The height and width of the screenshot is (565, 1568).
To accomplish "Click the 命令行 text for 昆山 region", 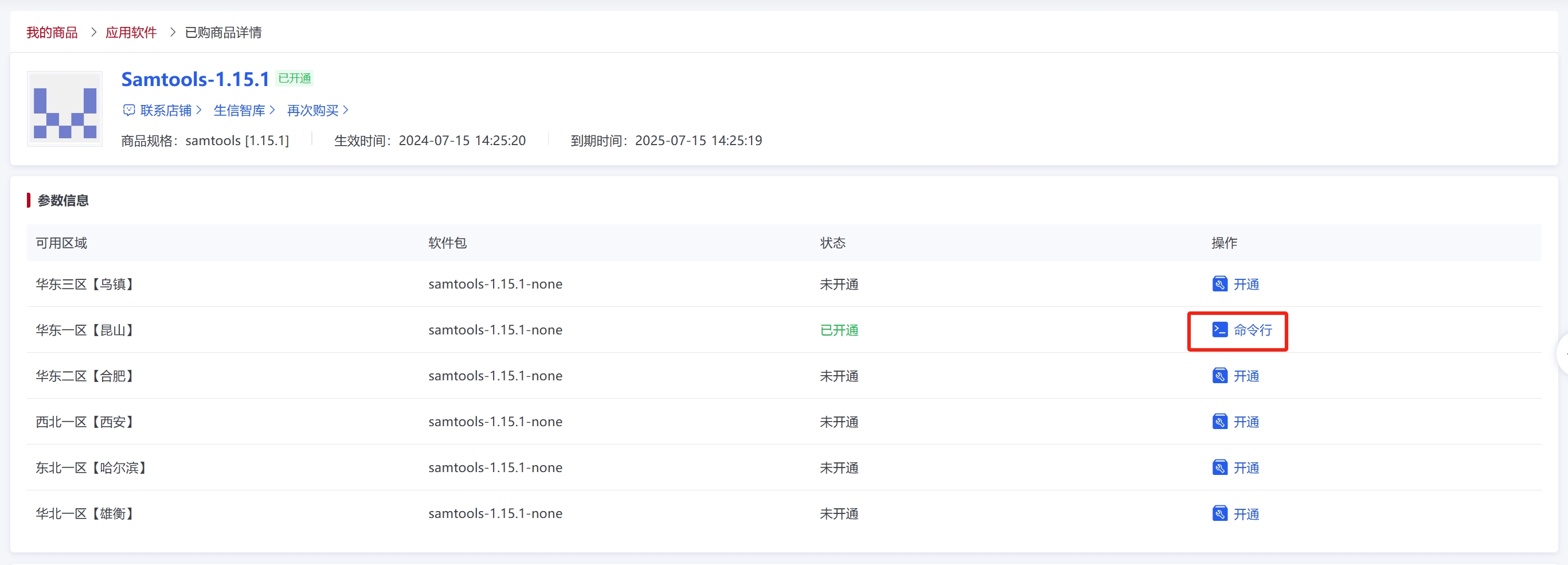I will [1252, 330].
